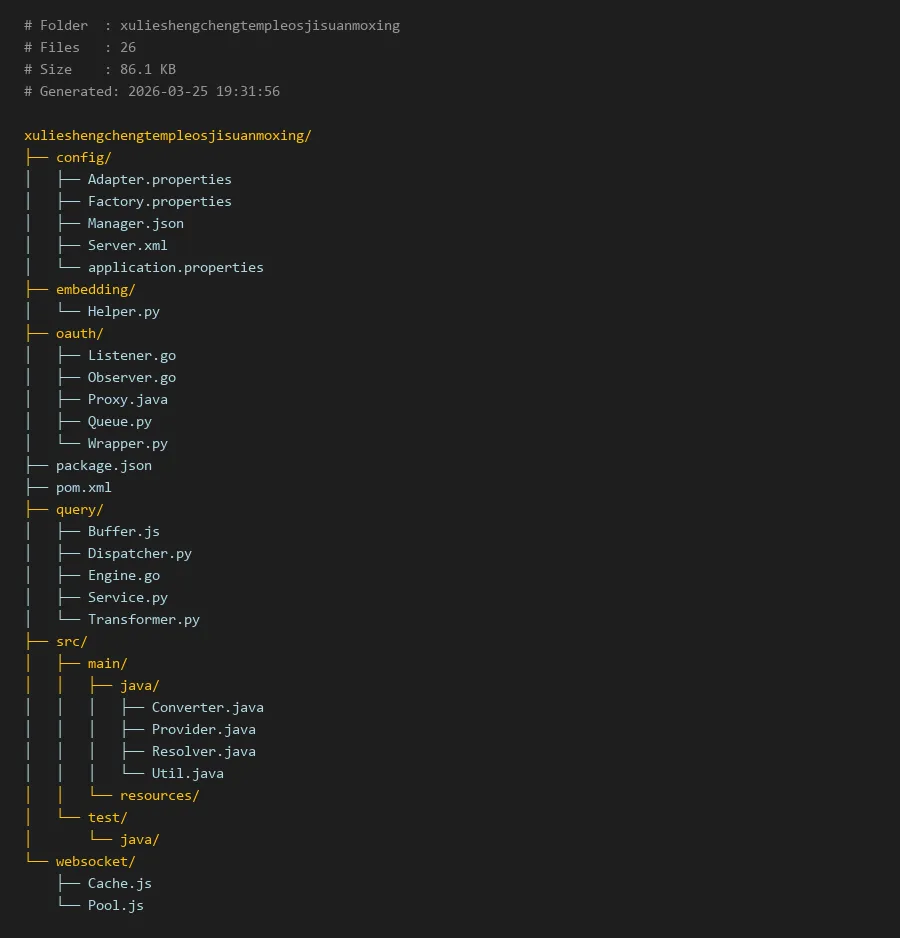Expand the websocket/ folder
Viewport: 900px width, 938px height.
pos(95,861)
